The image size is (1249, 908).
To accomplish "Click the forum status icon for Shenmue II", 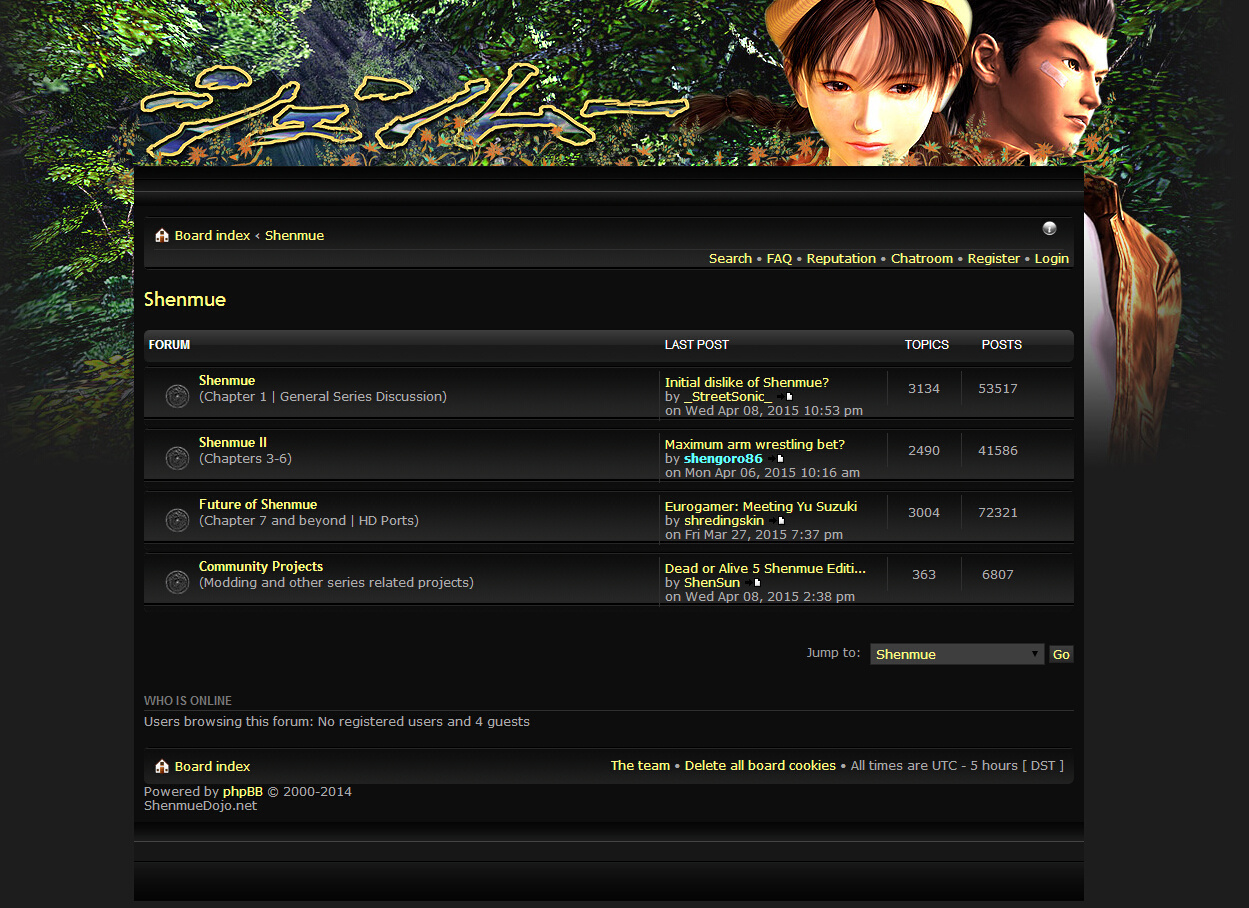I will pyautogui.click(x=177, y=458).
